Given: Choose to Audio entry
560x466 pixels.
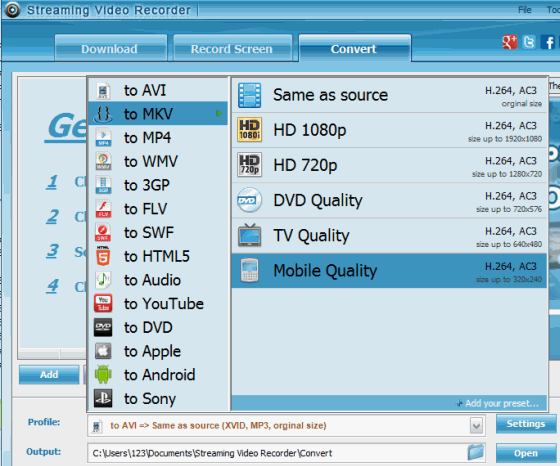Looking at the screenshot, I should point(158,280).
